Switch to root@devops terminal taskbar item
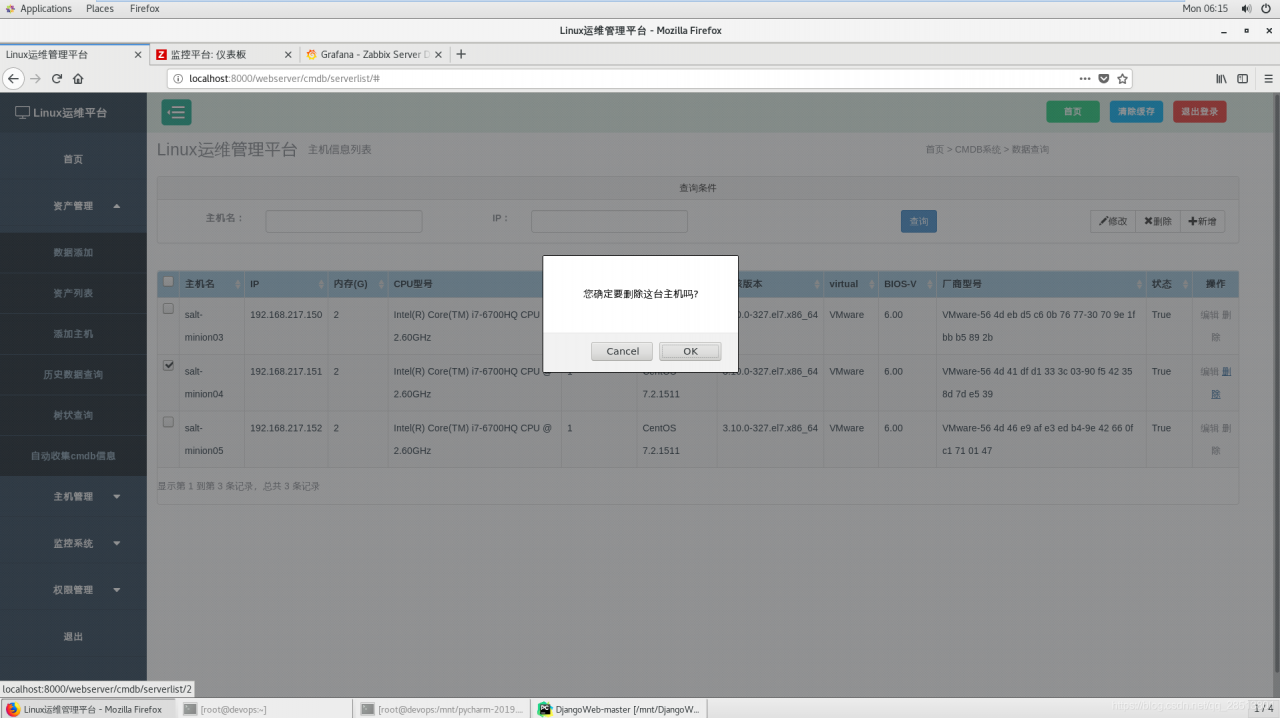The width and height of the screenshot is (1280, 718). click(265, 709)
